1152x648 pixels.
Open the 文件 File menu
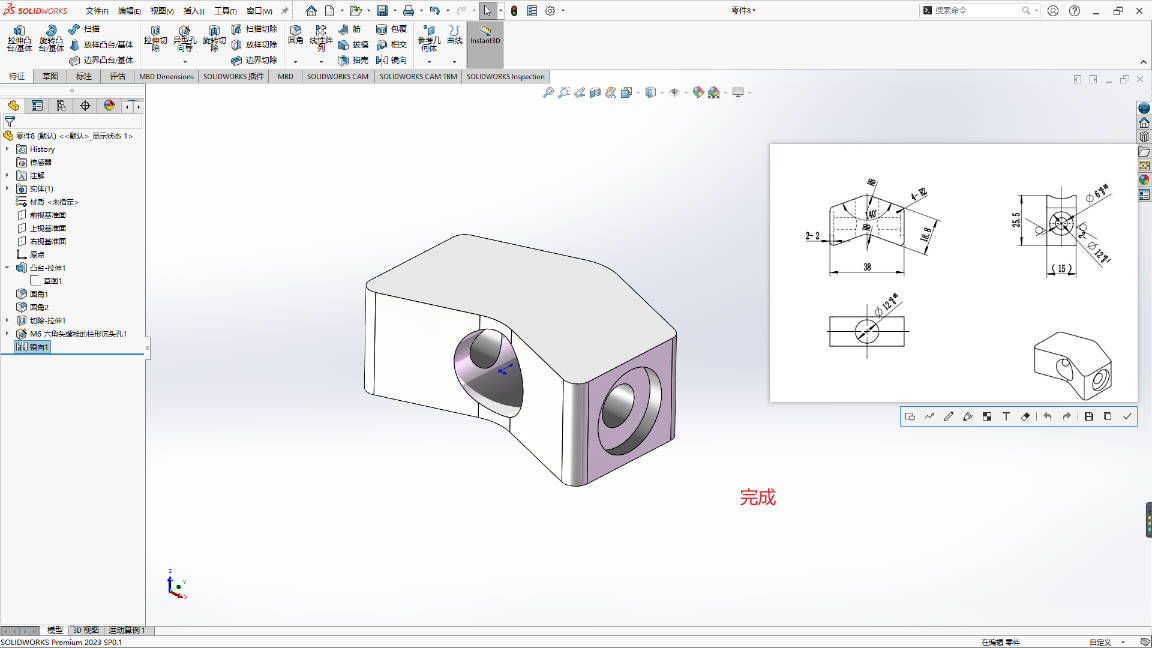point(97,11)
